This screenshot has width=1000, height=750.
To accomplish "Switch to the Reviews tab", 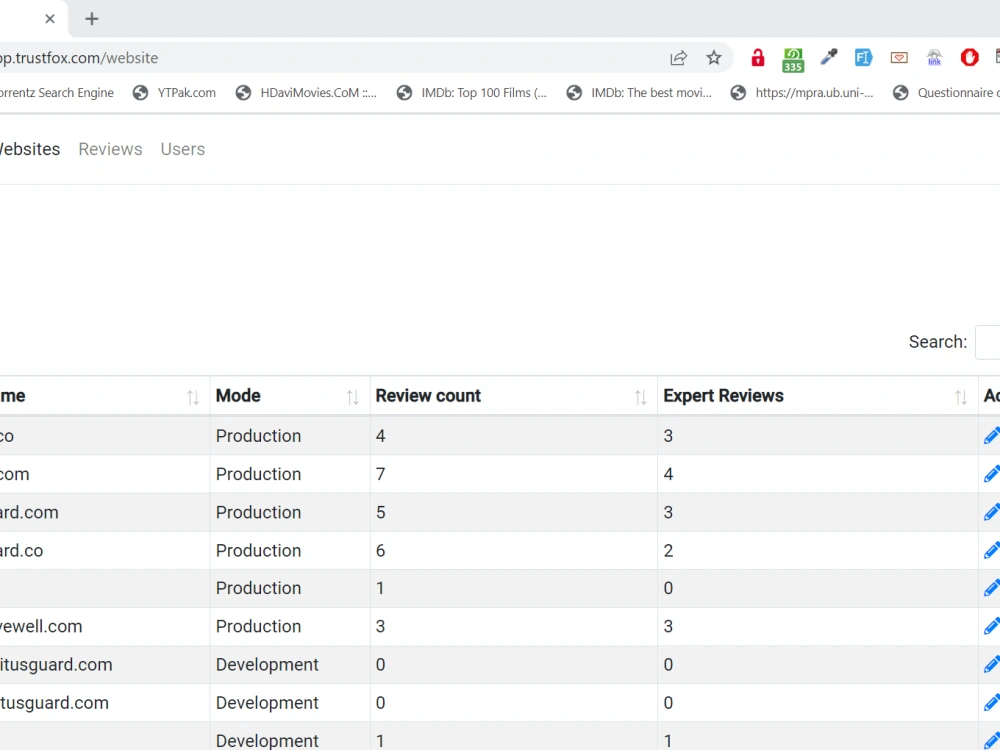I will (110, 149).
